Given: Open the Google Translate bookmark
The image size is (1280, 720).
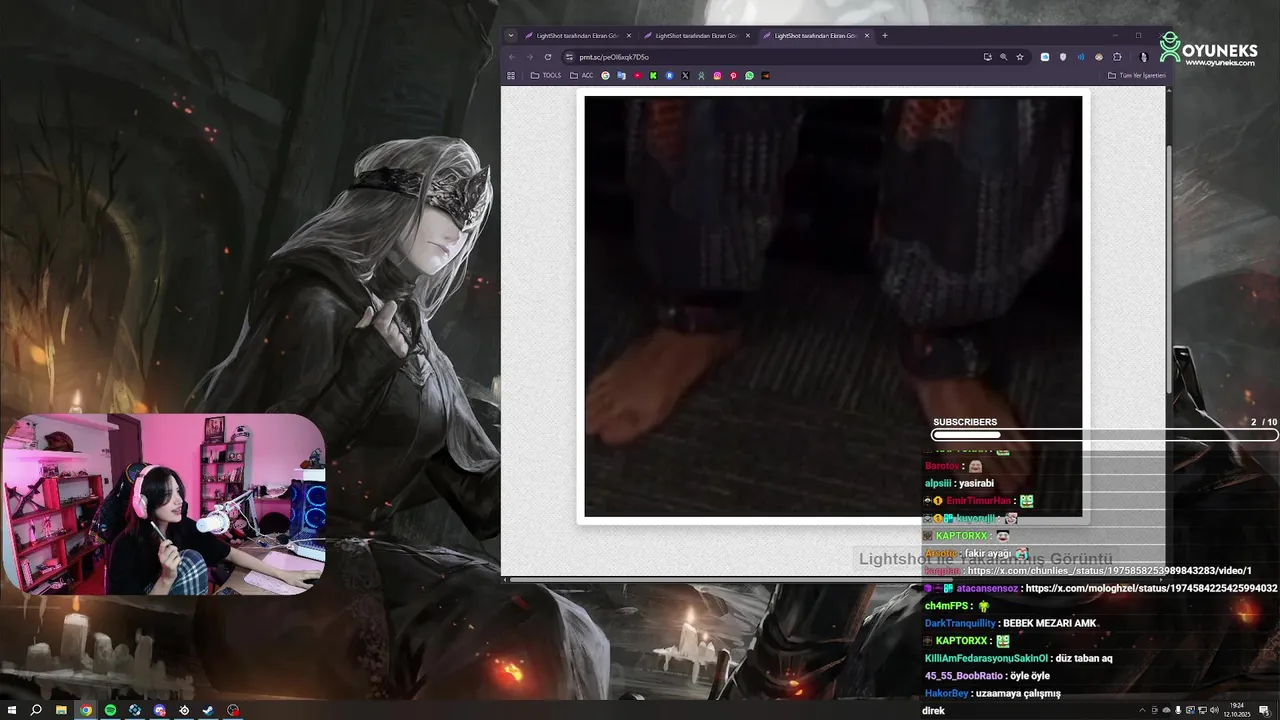Looking at the screenshot, I should [x=621, y=76].
